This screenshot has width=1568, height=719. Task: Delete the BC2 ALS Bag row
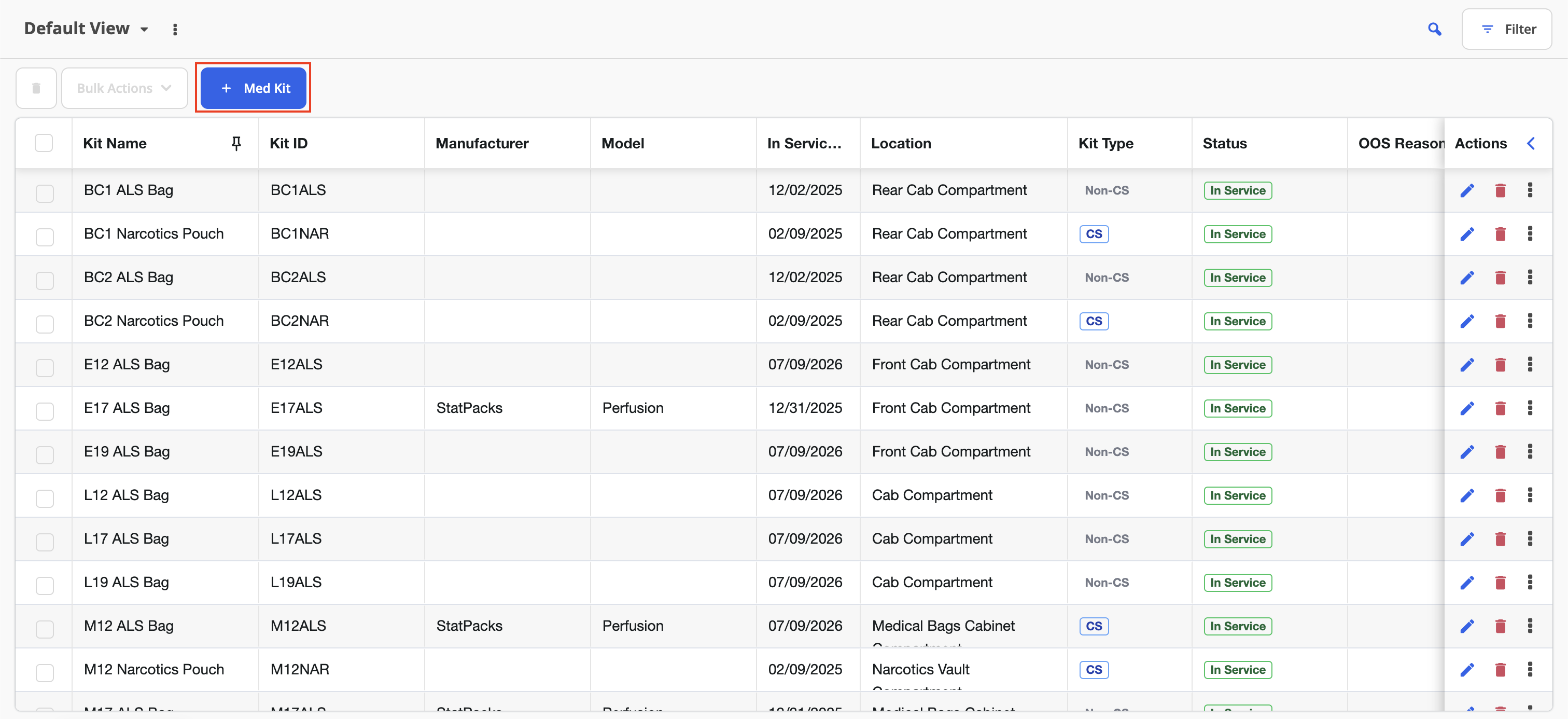point(1501,278)
